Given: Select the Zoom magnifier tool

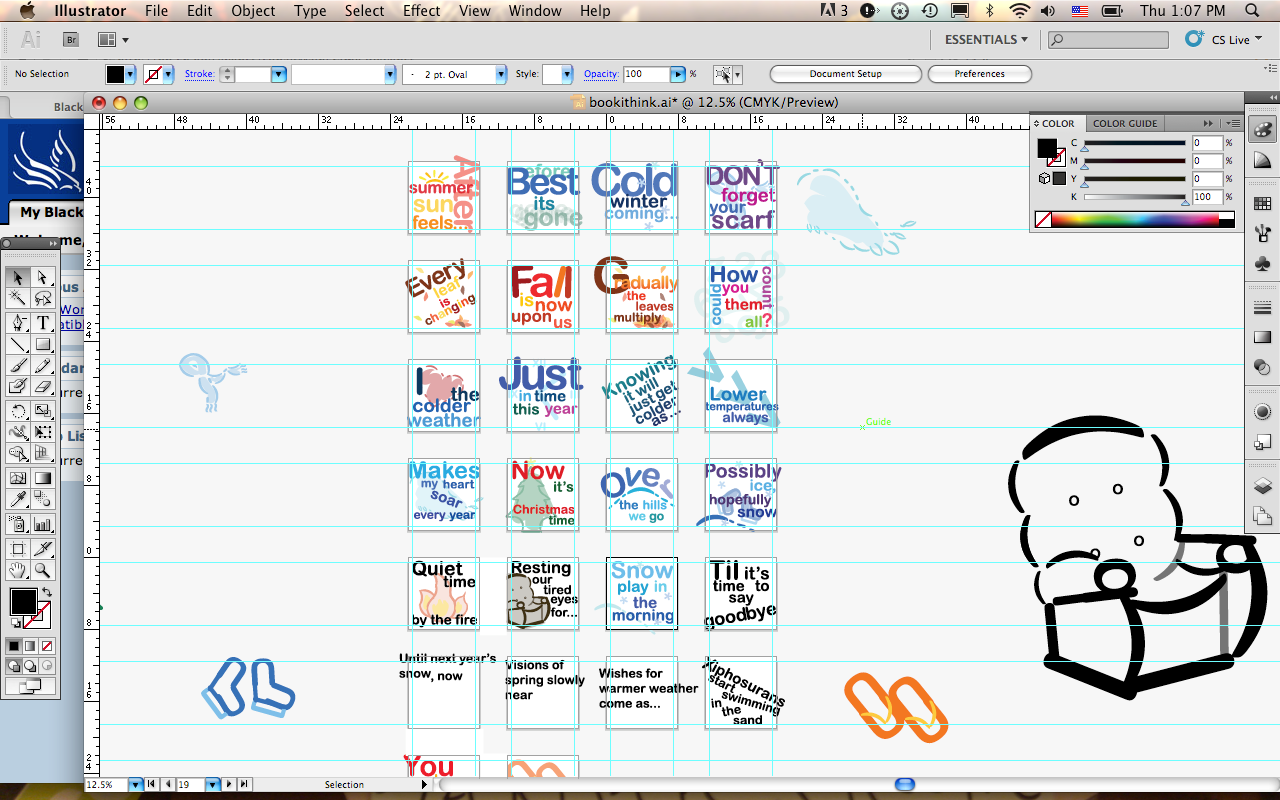Looking at the screenshot, I should click(x=43, y=570).
